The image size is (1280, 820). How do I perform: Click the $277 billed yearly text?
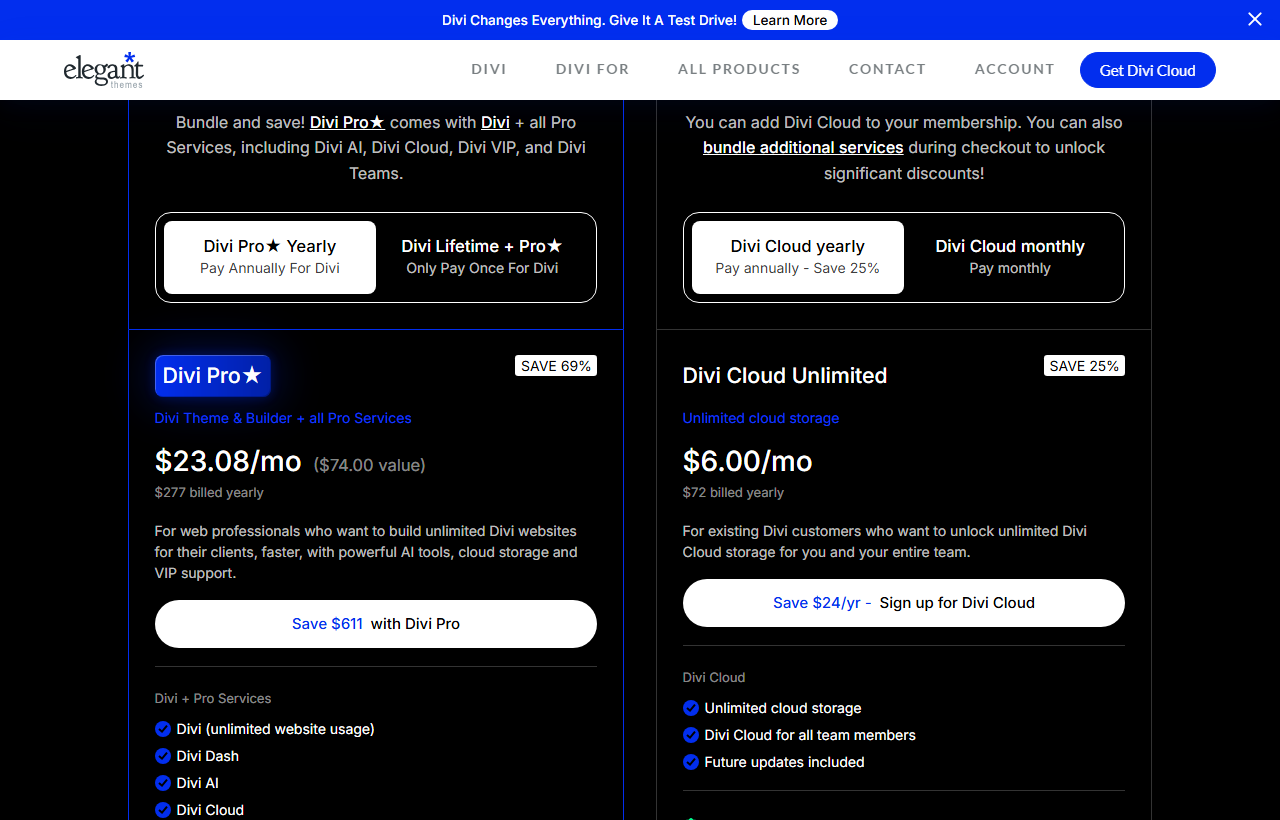pyautogui.click(x=209, y=492)
